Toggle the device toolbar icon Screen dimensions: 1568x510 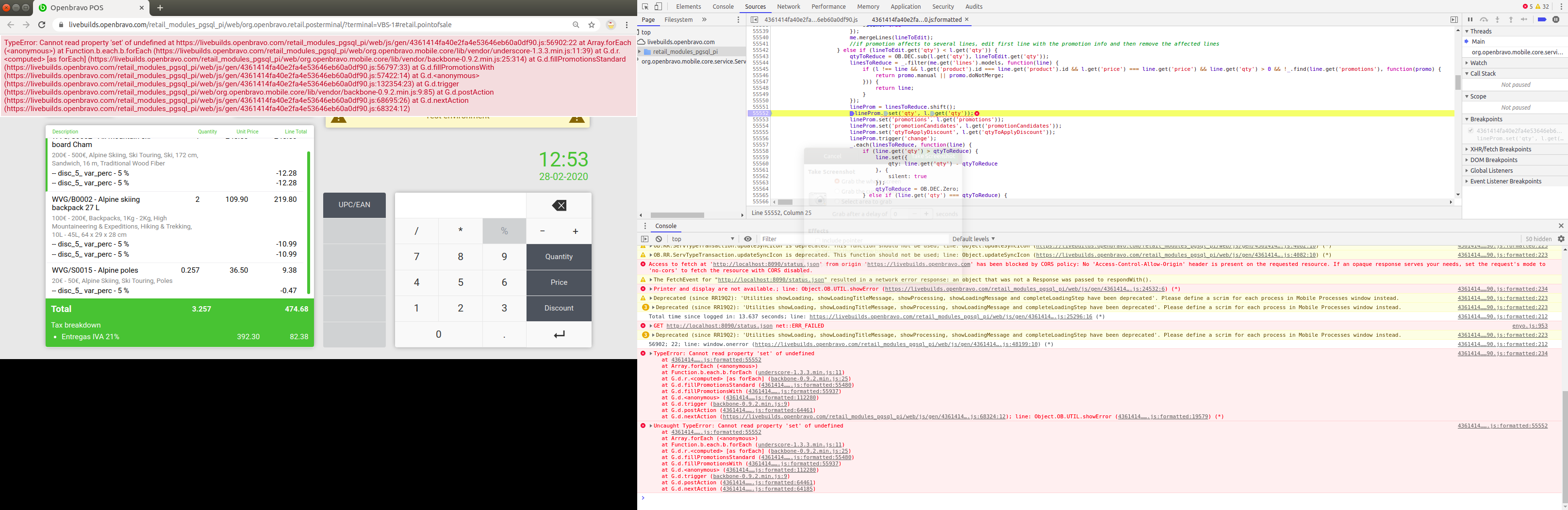coord(658,7)
